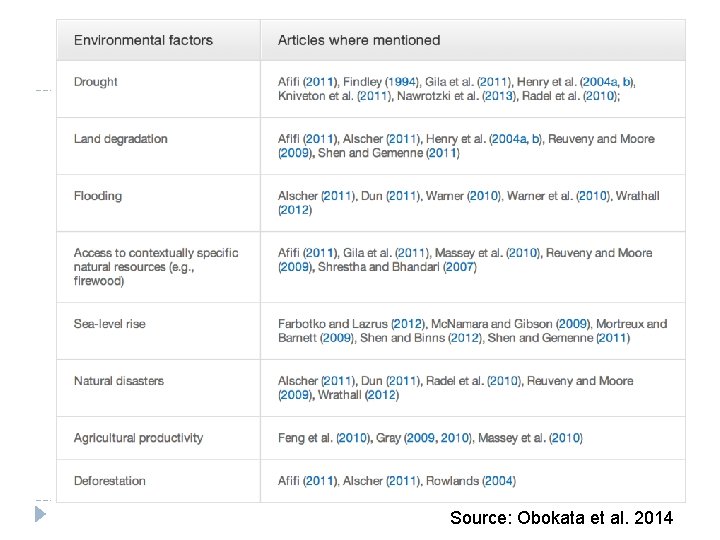
Task: Select the Drought row label
Action: coord(96,82)
